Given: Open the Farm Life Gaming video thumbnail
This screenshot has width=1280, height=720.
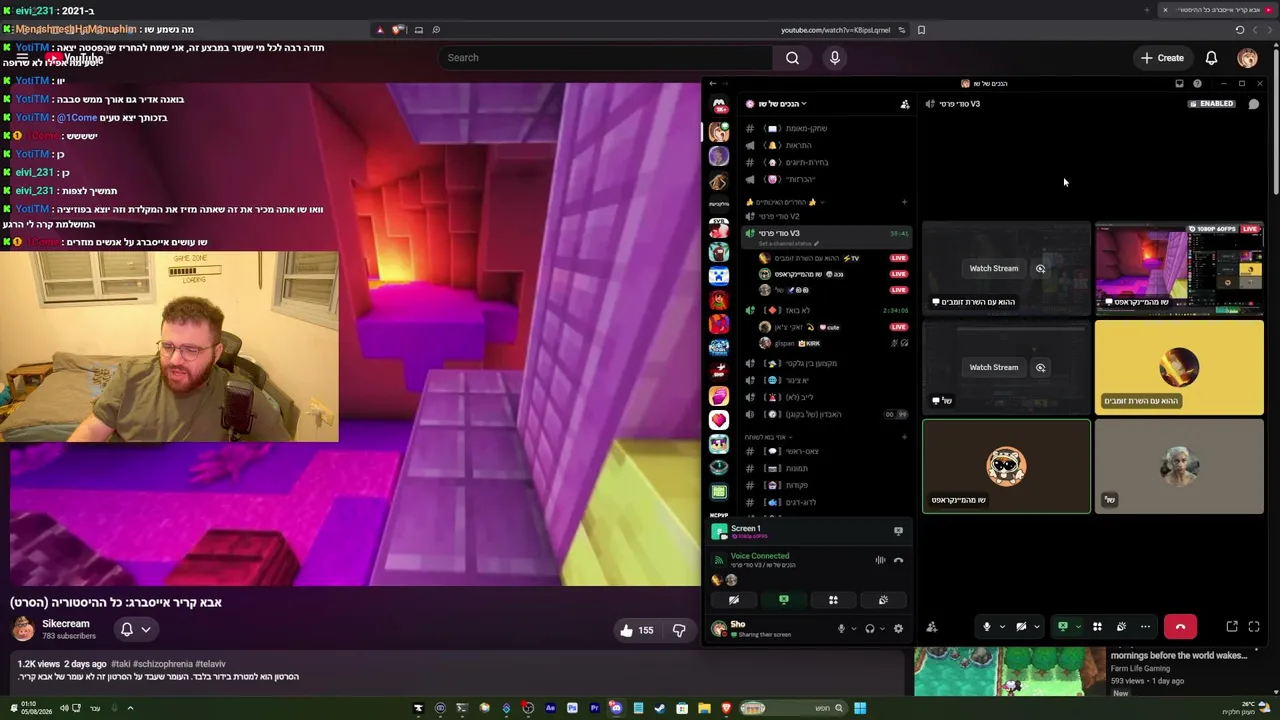Looking at the screenshot, I should pos(1008,672).
